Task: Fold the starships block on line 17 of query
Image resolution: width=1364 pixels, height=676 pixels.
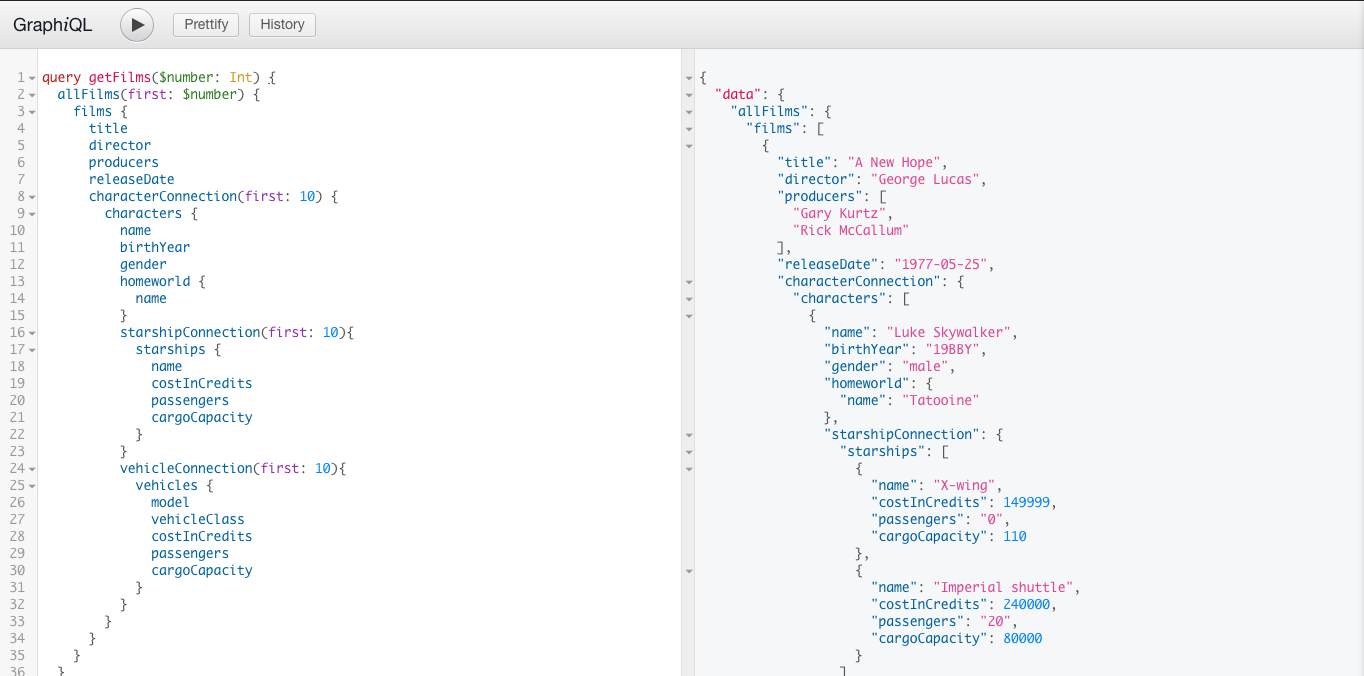Action: 32,349
